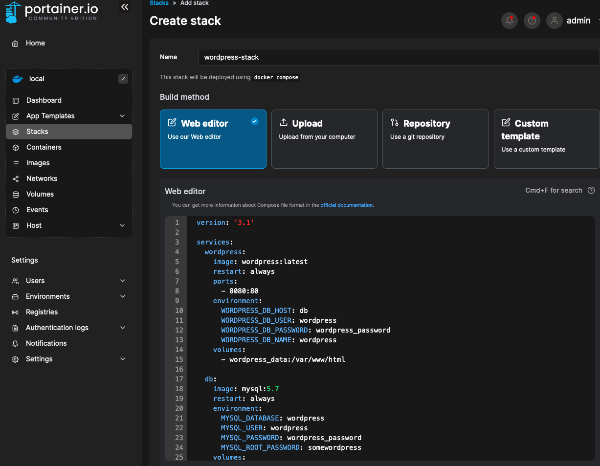Click the wordpress_data:/var/www/html volume line

pyautogui.click(x=283, y=359)
